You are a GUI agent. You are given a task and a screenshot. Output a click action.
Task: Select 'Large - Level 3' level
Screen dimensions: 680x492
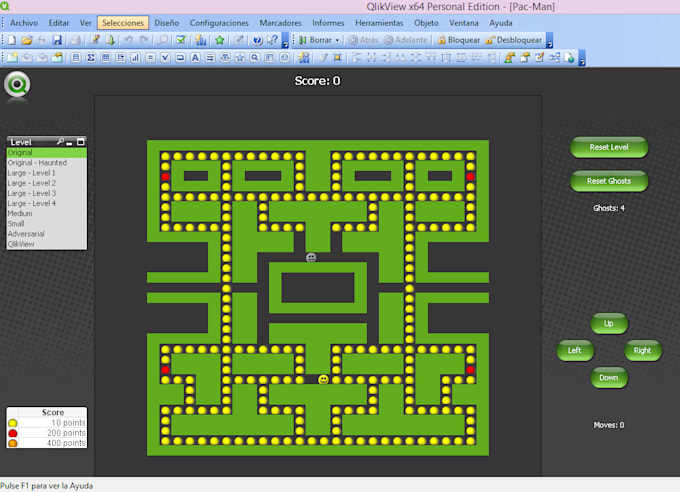tap(46, 193)
